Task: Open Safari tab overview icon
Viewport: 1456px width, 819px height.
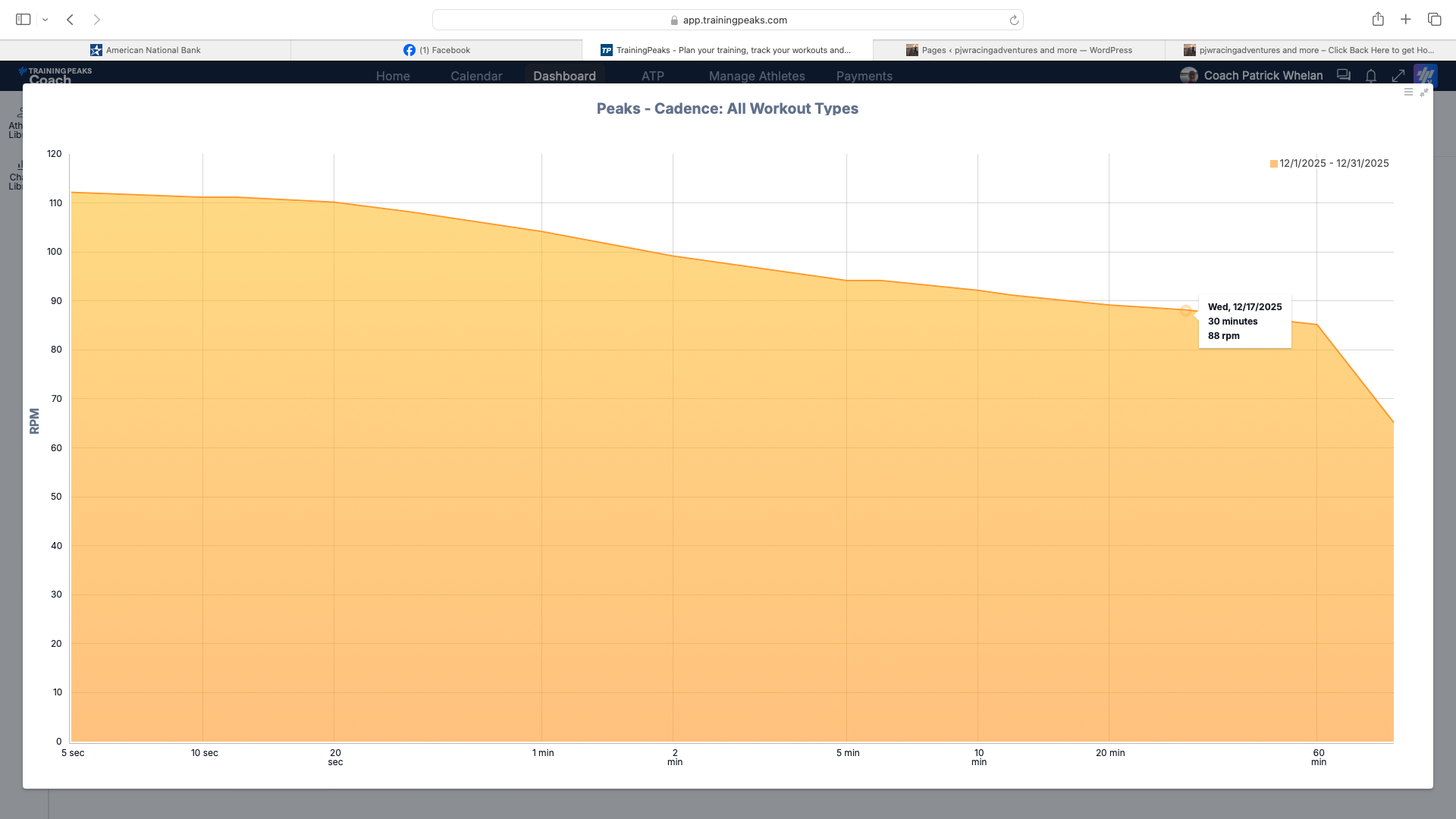Action: click(x=1434, y=20)
